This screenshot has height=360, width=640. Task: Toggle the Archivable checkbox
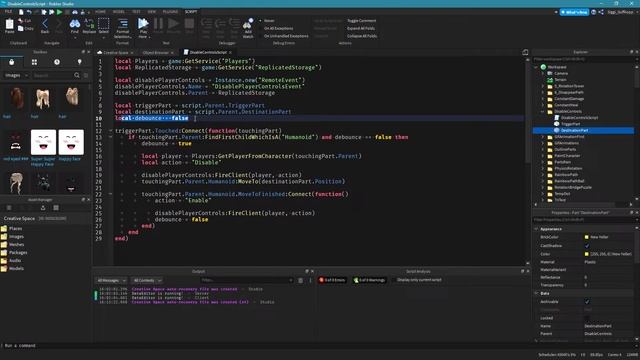click(x=587, y=302)
